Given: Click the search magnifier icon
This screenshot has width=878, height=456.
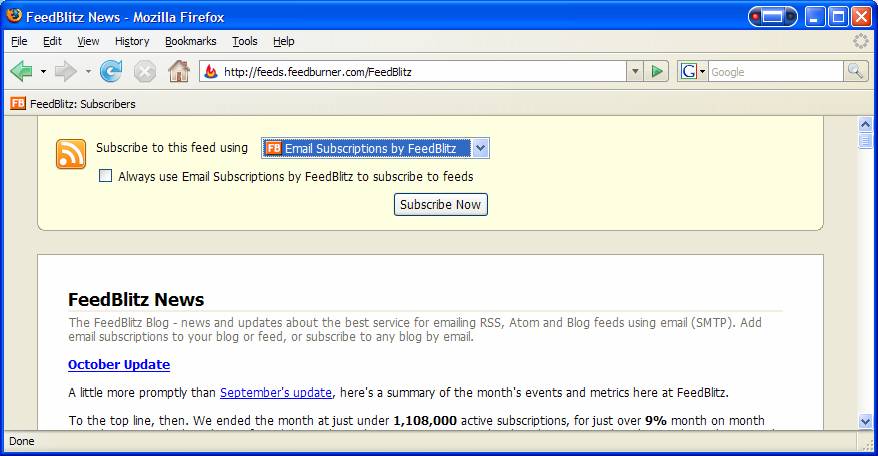Looking at the screenshot, I should pos(855,71).
